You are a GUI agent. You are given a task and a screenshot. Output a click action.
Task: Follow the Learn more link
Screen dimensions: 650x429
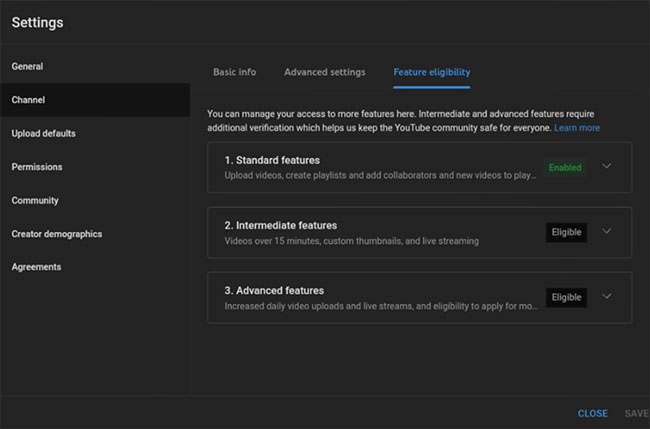coord(577,128)
